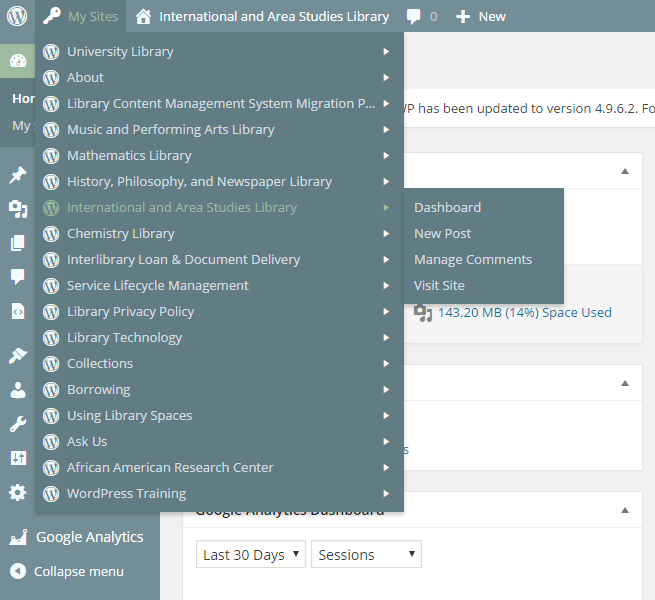Collapse the top dashboard widget triangle
This screenshot has height=600, width=655.
coord(625,171)
